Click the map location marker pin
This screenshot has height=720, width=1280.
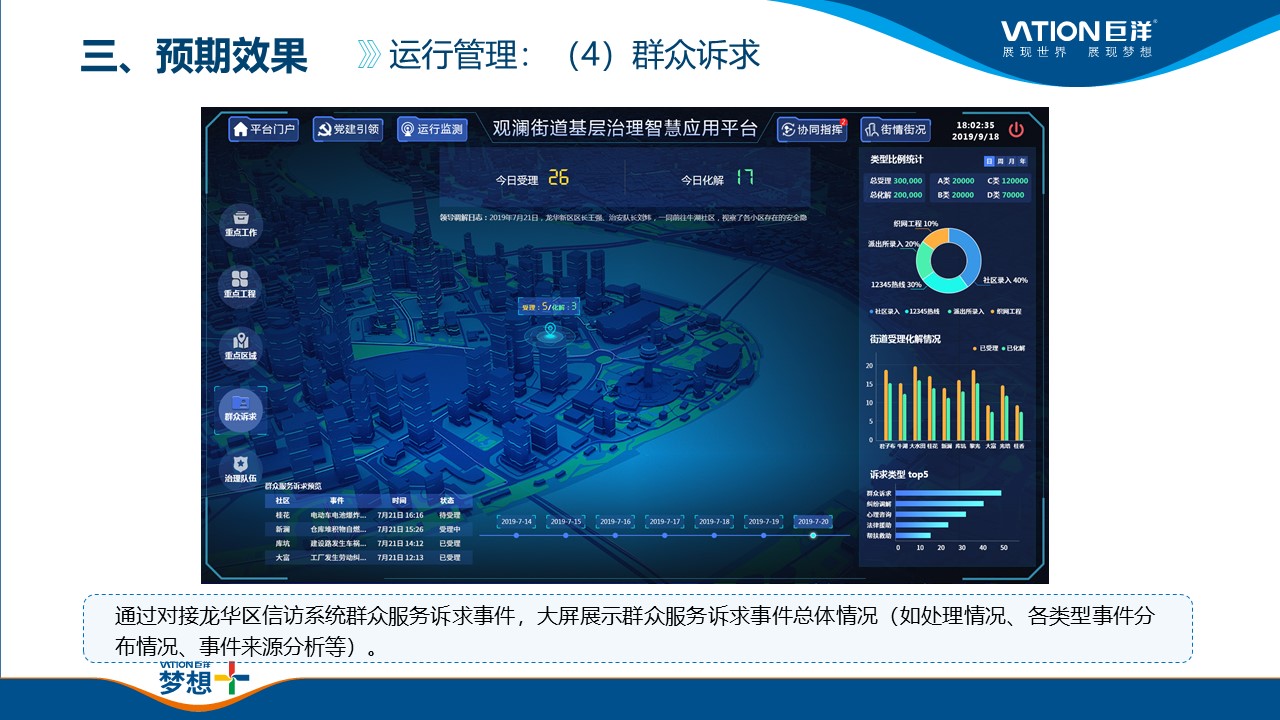click(549, 330)
